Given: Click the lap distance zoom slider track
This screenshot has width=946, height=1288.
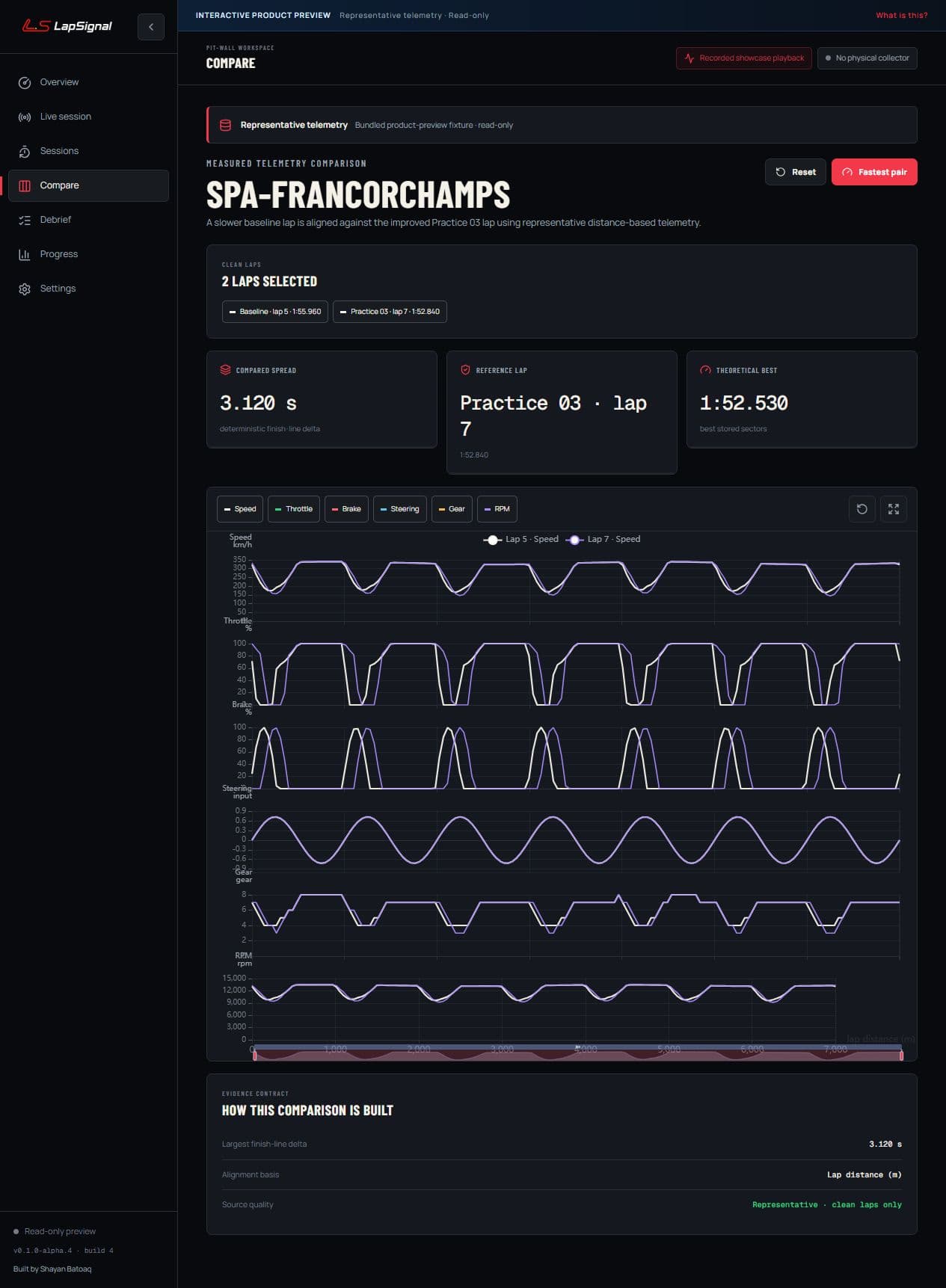Looking at the screenshot, I should [577, 1054].
